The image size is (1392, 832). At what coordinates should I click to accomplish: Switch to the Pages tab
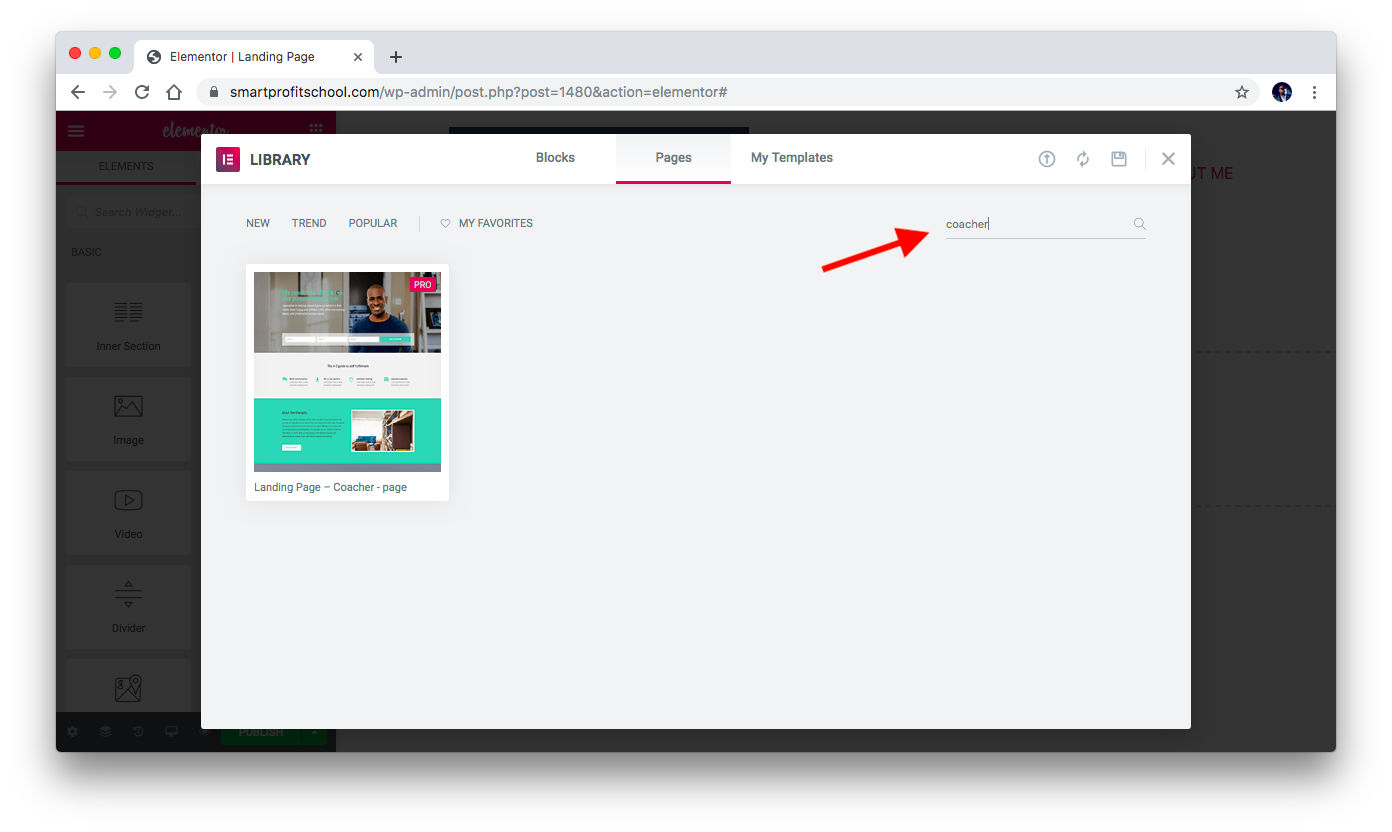click(673, 158)
